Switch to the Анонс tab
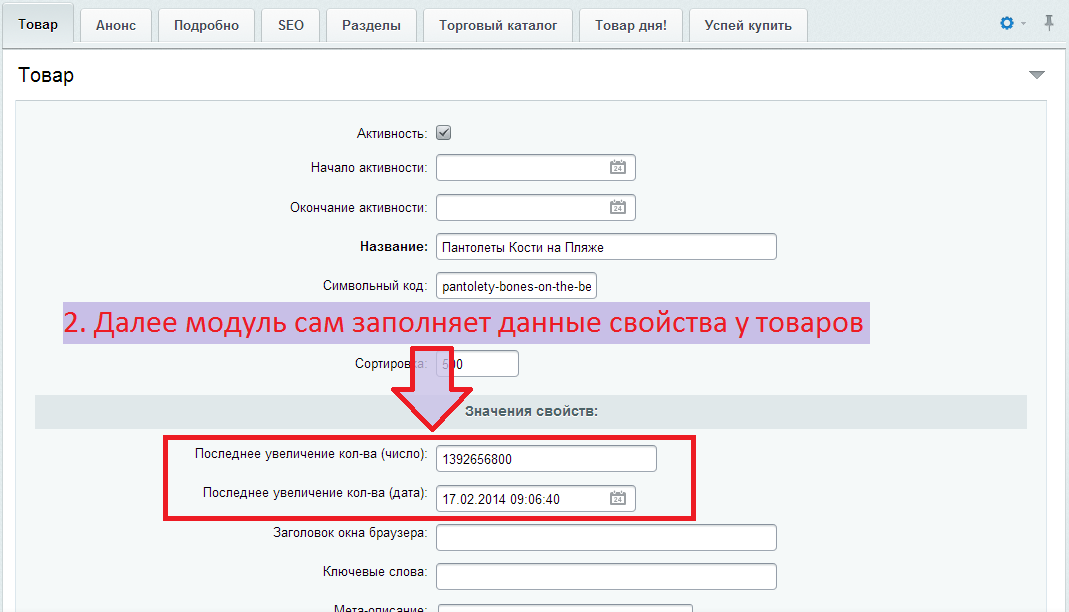 click(116, 25)
